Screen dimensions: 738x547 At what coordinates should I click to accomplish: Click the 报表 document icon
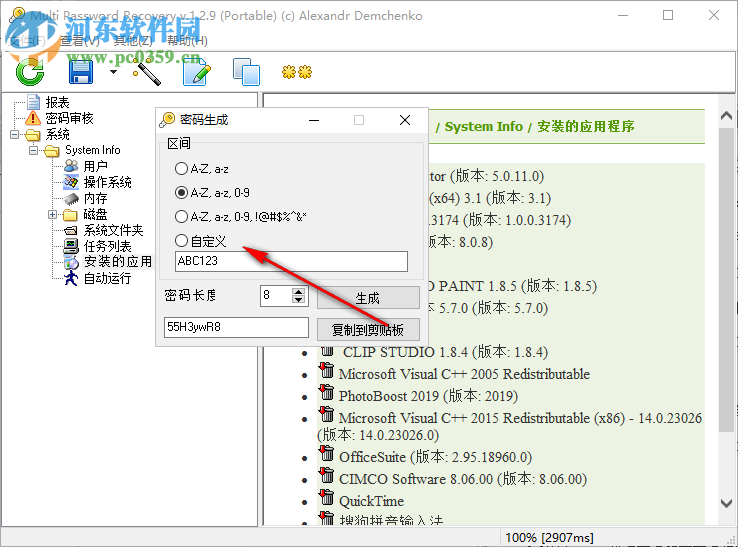pyautogui.click(x=33, y=102)
